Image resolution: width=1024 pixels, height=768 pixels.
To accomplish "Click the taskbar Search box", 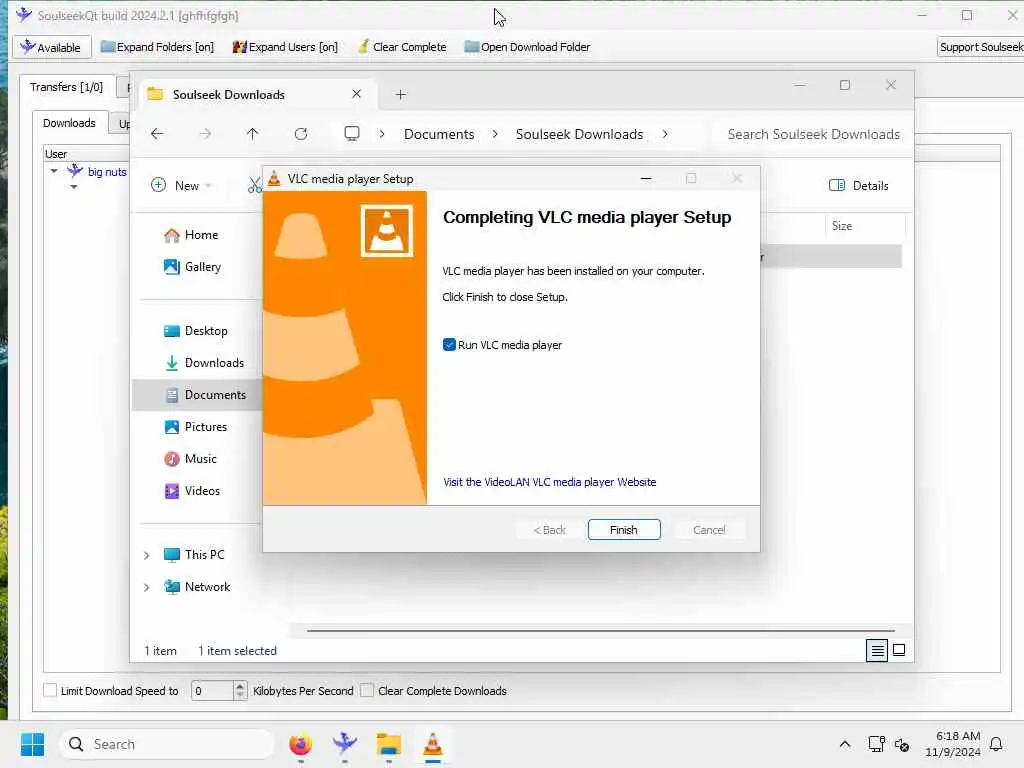I will (x=167, y=744).
